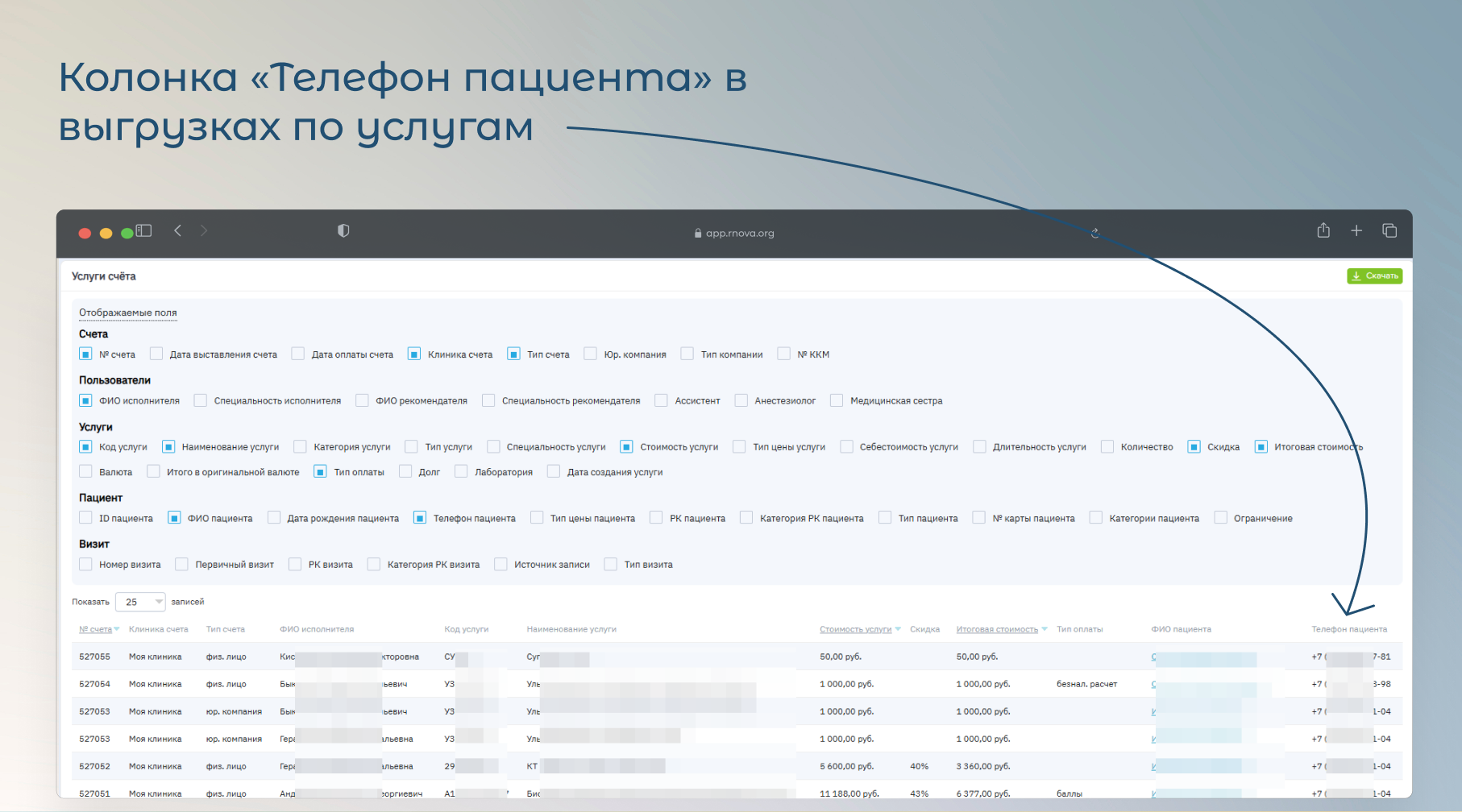
Task: Click the privacy shield icon
Action: pyautogui.click(x=343, y=231)
